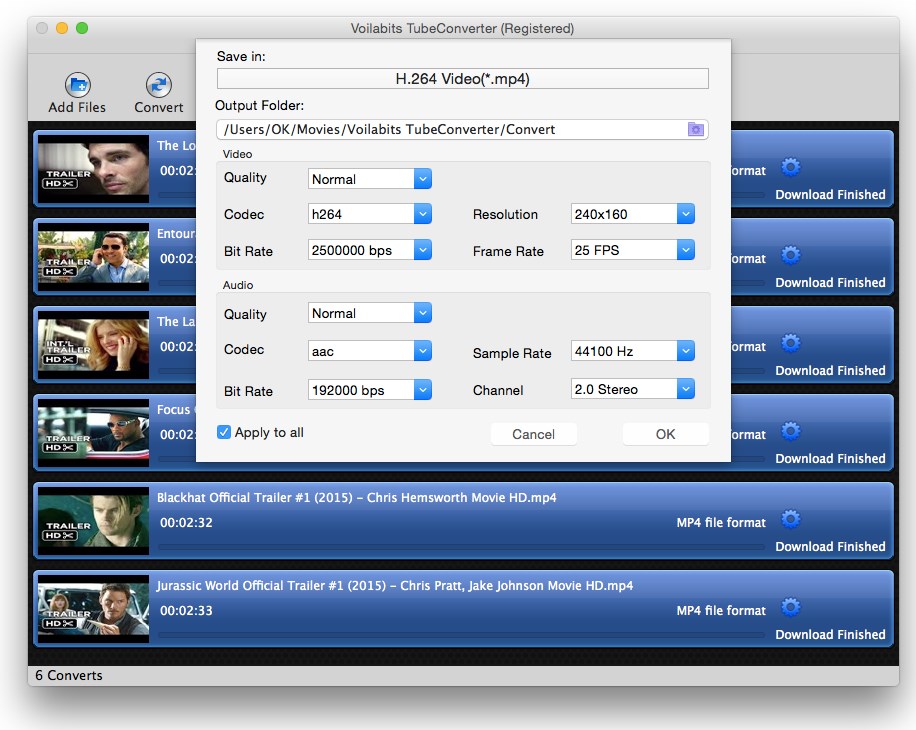
Task: Open settings gear for Jurassic World row
Action: (x=790, y=607)
